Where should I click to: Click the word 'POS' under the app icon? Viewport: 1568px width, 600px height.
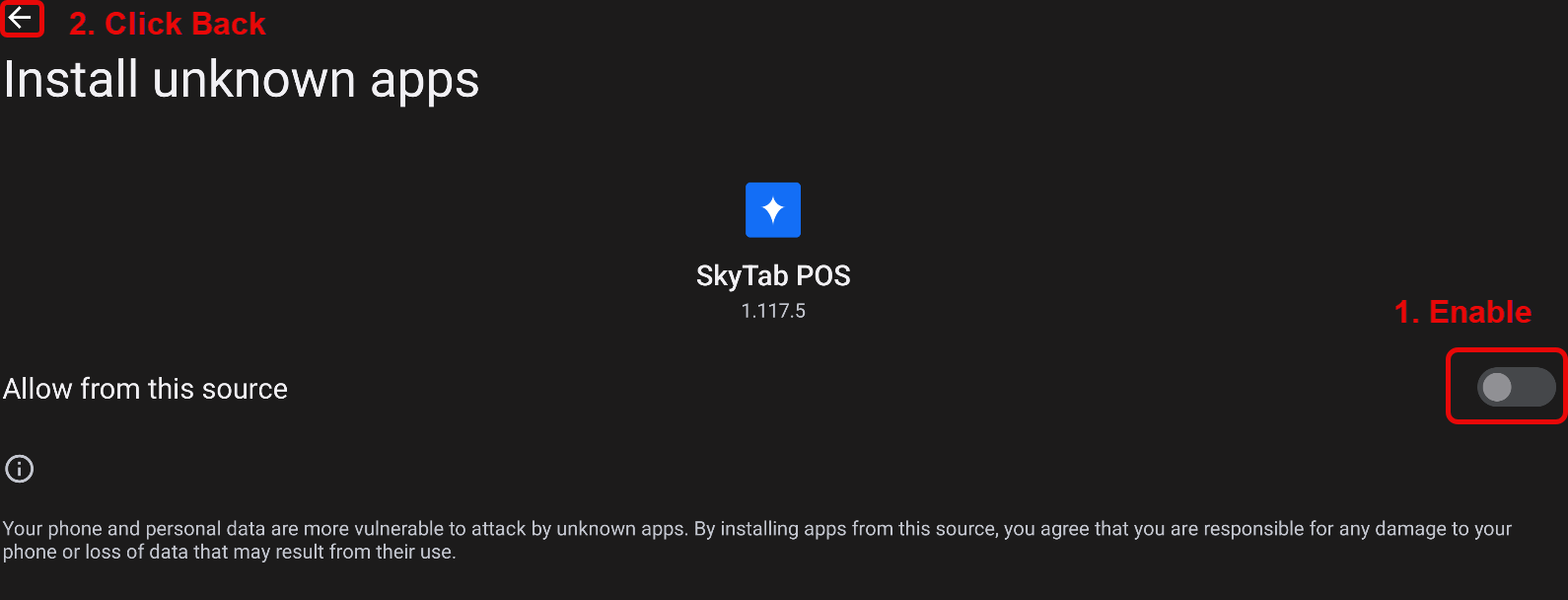823,275
